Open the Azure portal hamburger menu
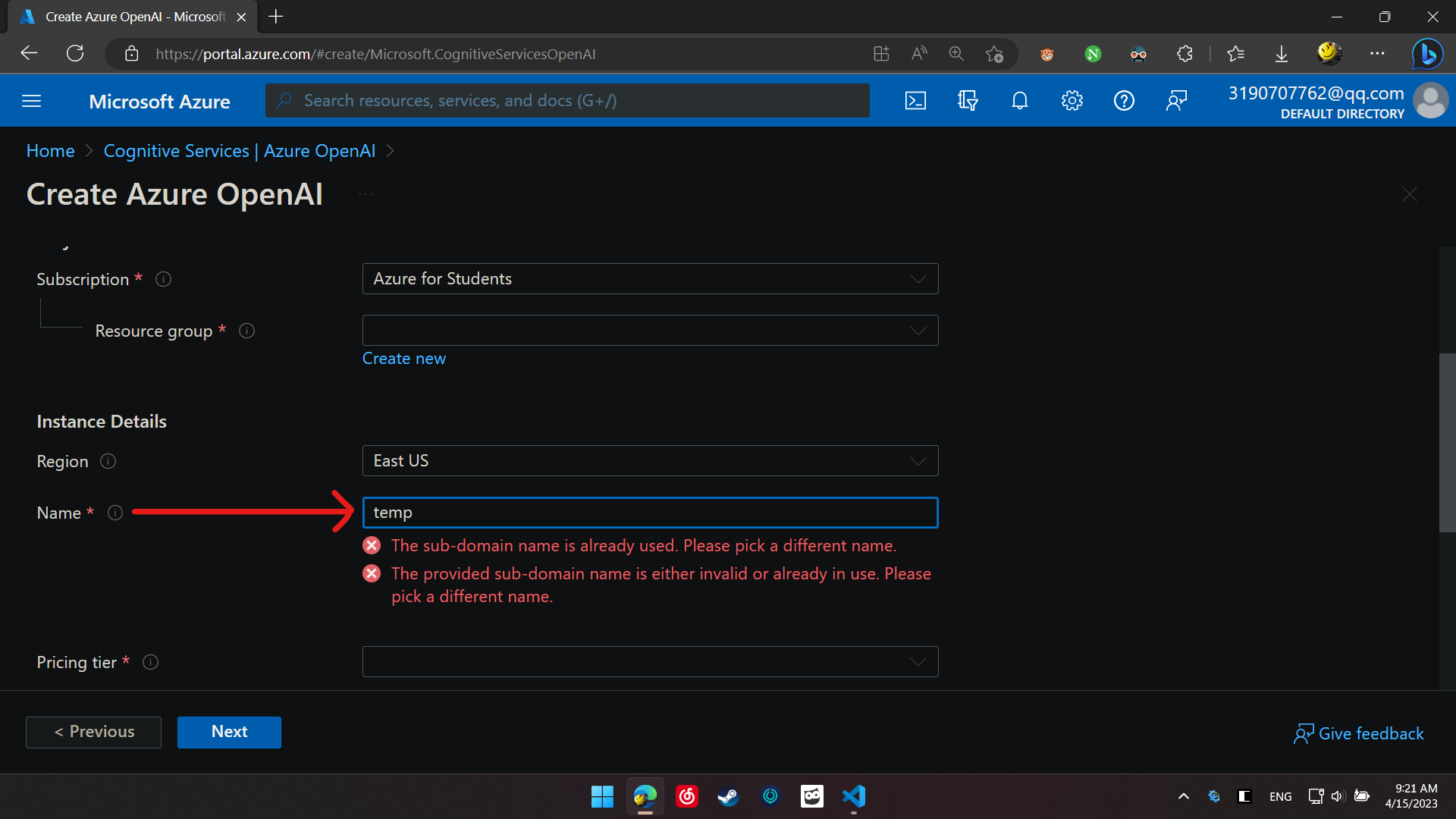 coord(32,101)
